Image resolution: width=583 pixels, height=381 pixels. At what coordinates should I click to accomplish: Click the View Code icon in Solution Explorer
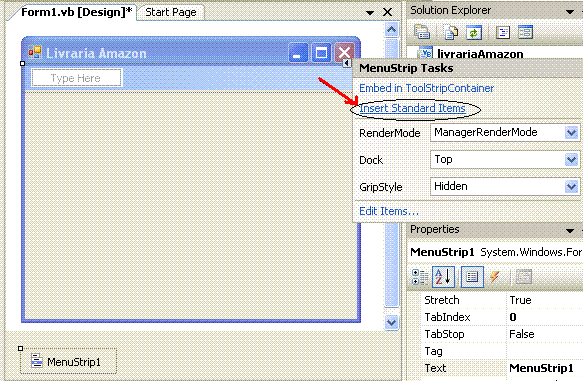point(503,33)
